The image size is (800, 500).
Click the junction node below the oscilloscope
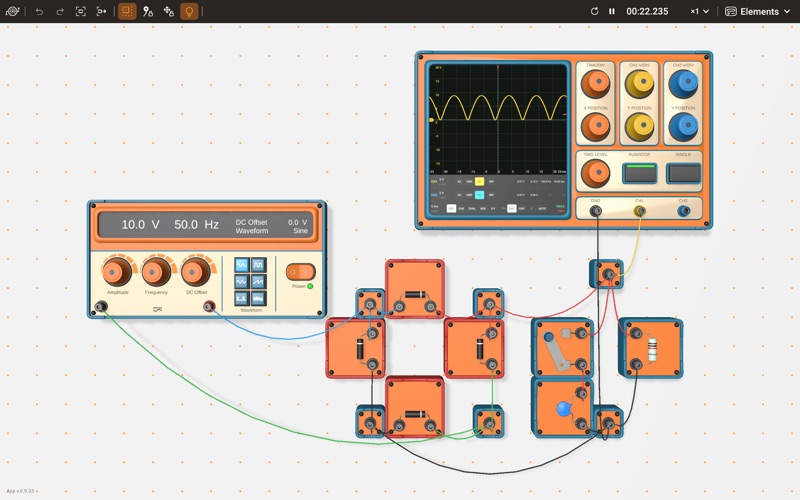(x=607, y=274)
